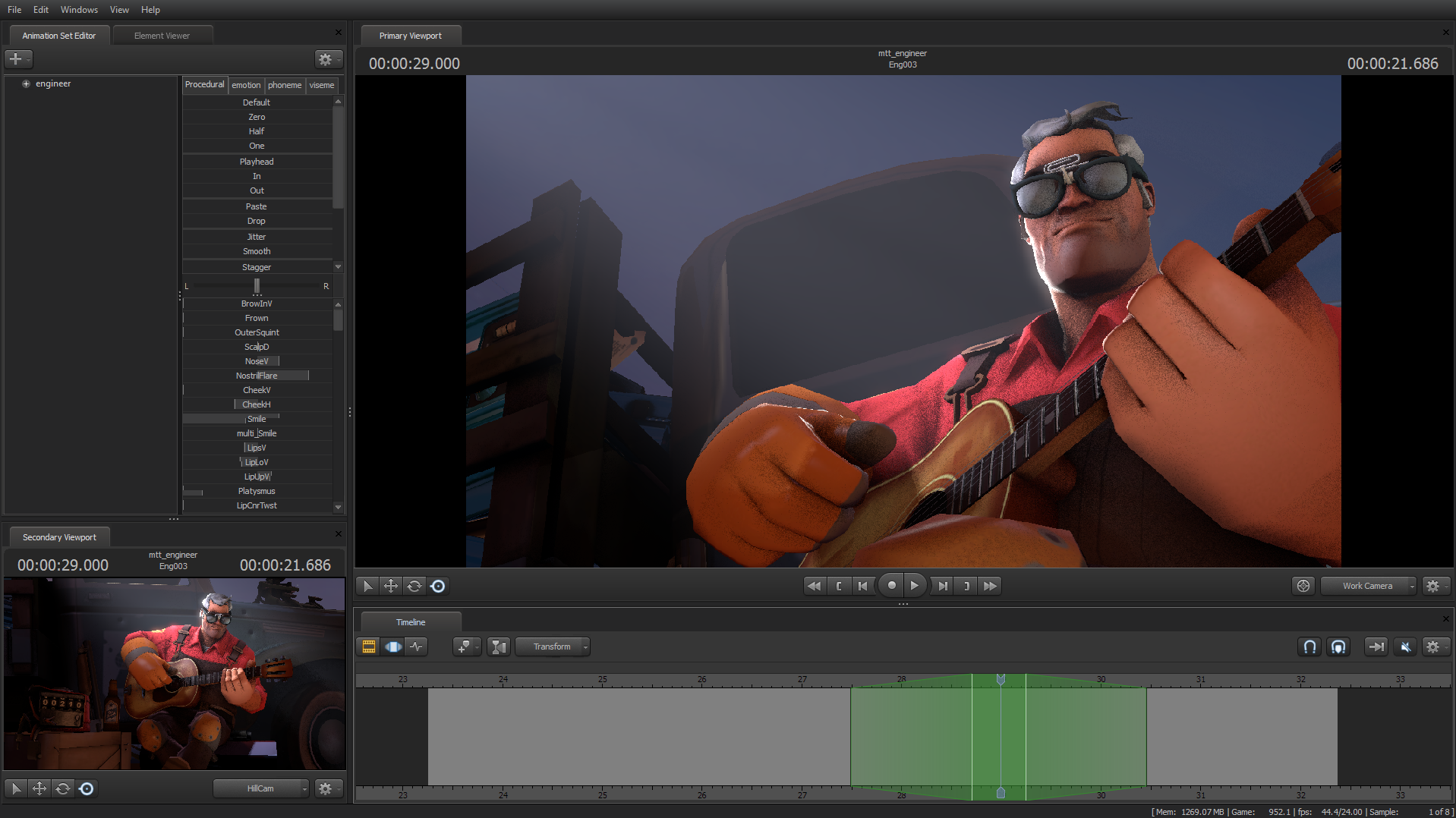Image resolution: width=1456 pixels, height=818 pixels.
Task: Toggle snap to bookmarks
Action: 1338,647
